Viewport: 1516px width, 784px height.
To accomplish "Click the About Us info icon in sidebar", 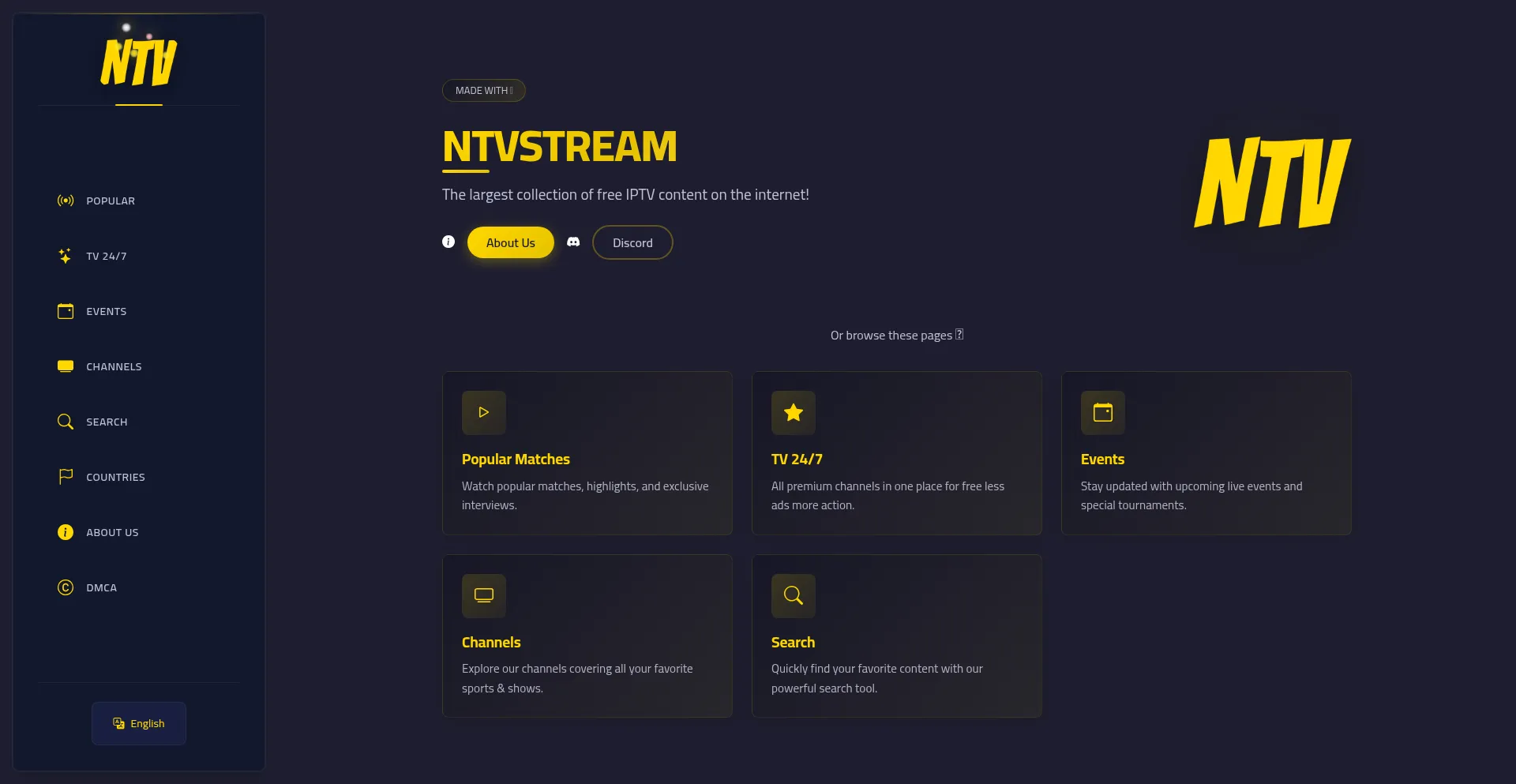I will pos(66,532).
